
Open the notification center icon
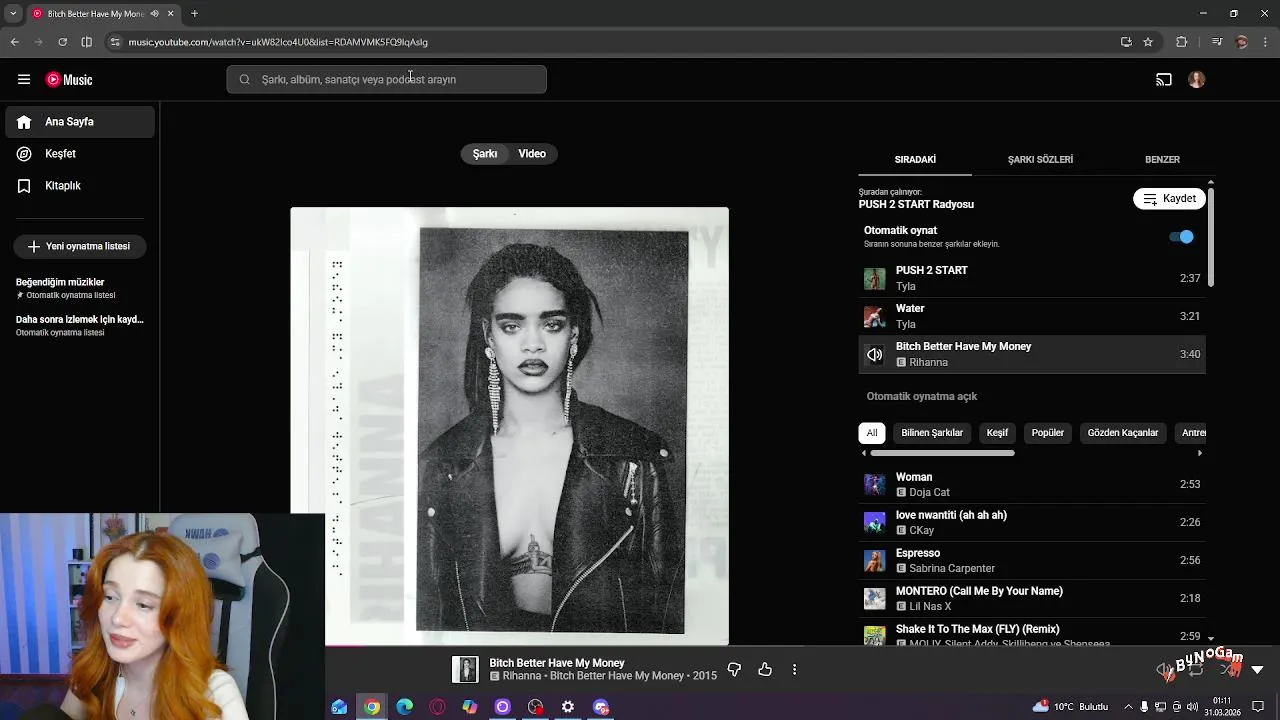coord(1258,707)
